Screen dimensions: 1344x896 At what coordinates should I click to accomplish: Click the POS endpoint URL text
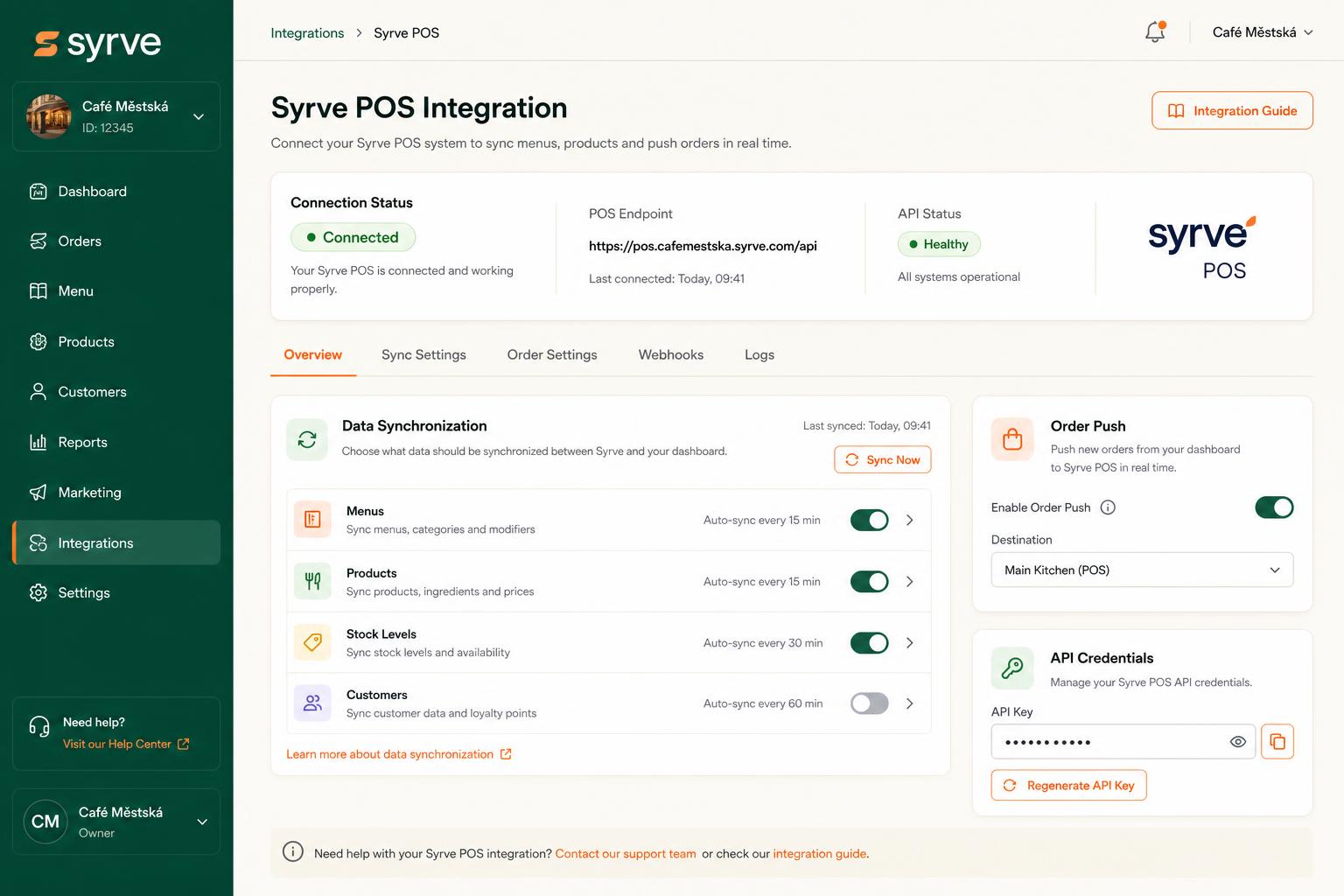703,247
